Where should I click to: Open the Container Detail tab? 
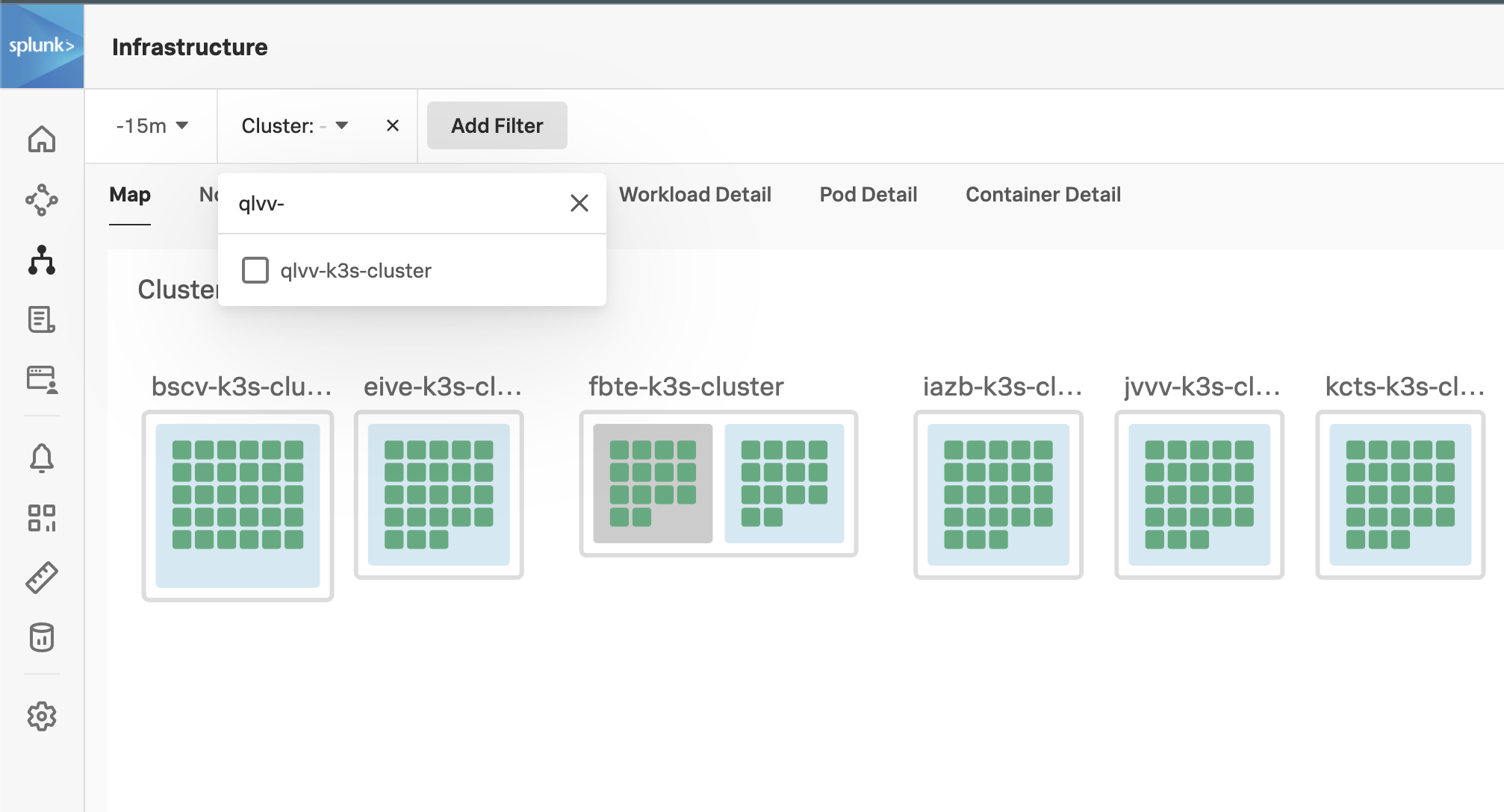coord(1043,195)
